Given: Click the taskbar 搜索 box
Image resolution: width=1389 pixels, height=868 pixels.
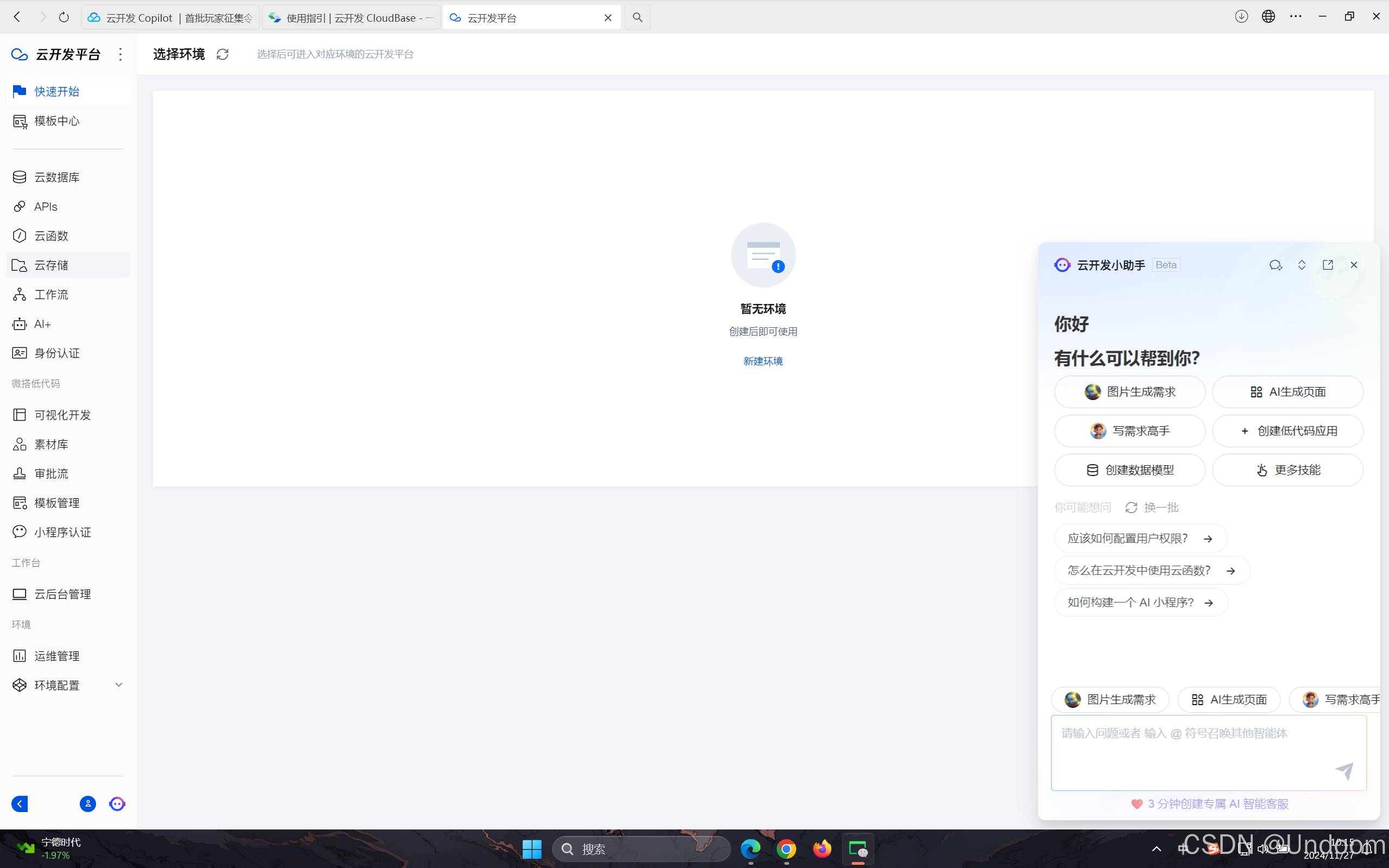Looking at the screenshot, I should (641, 848).
